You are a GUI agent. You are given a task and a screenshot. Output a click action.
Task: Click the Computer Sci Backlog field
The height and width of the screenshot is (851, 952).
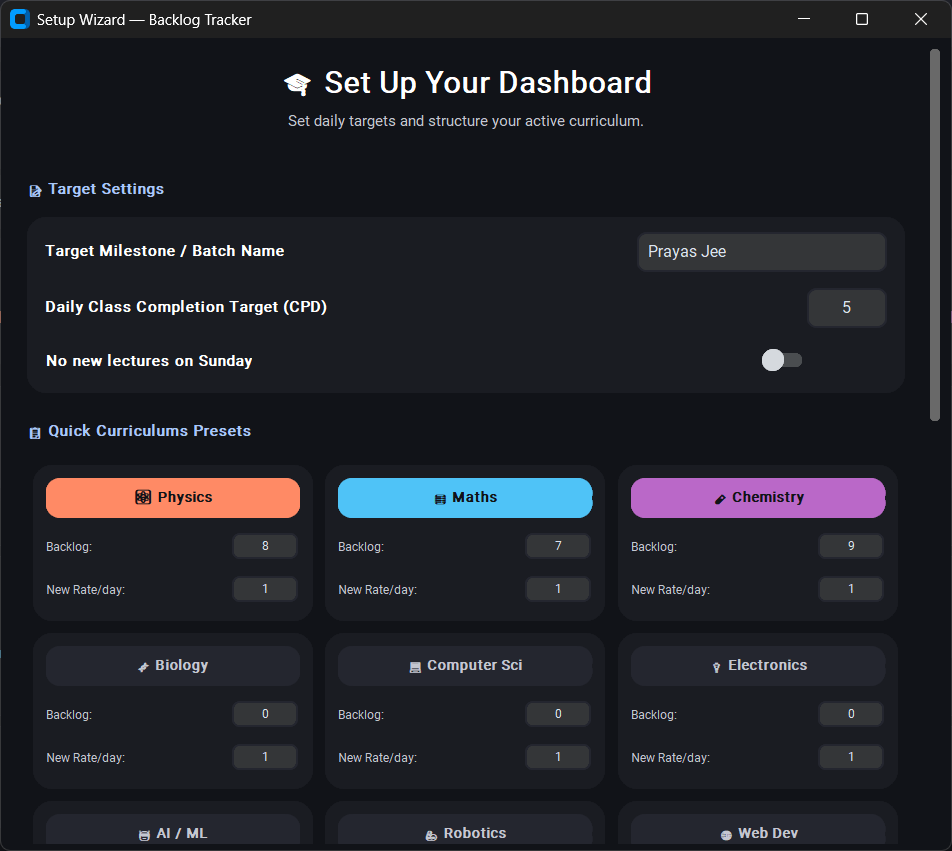558,714
